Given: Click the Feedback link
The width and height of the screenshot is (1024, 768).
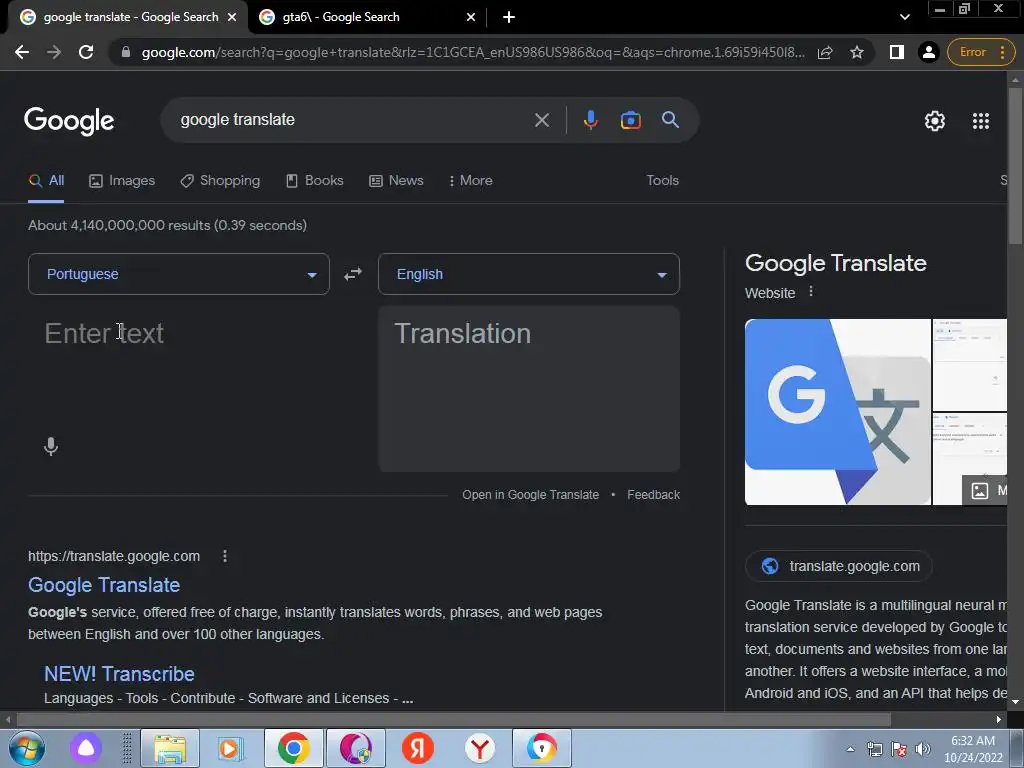Looking at the screenshot, I should pos(653,495).
